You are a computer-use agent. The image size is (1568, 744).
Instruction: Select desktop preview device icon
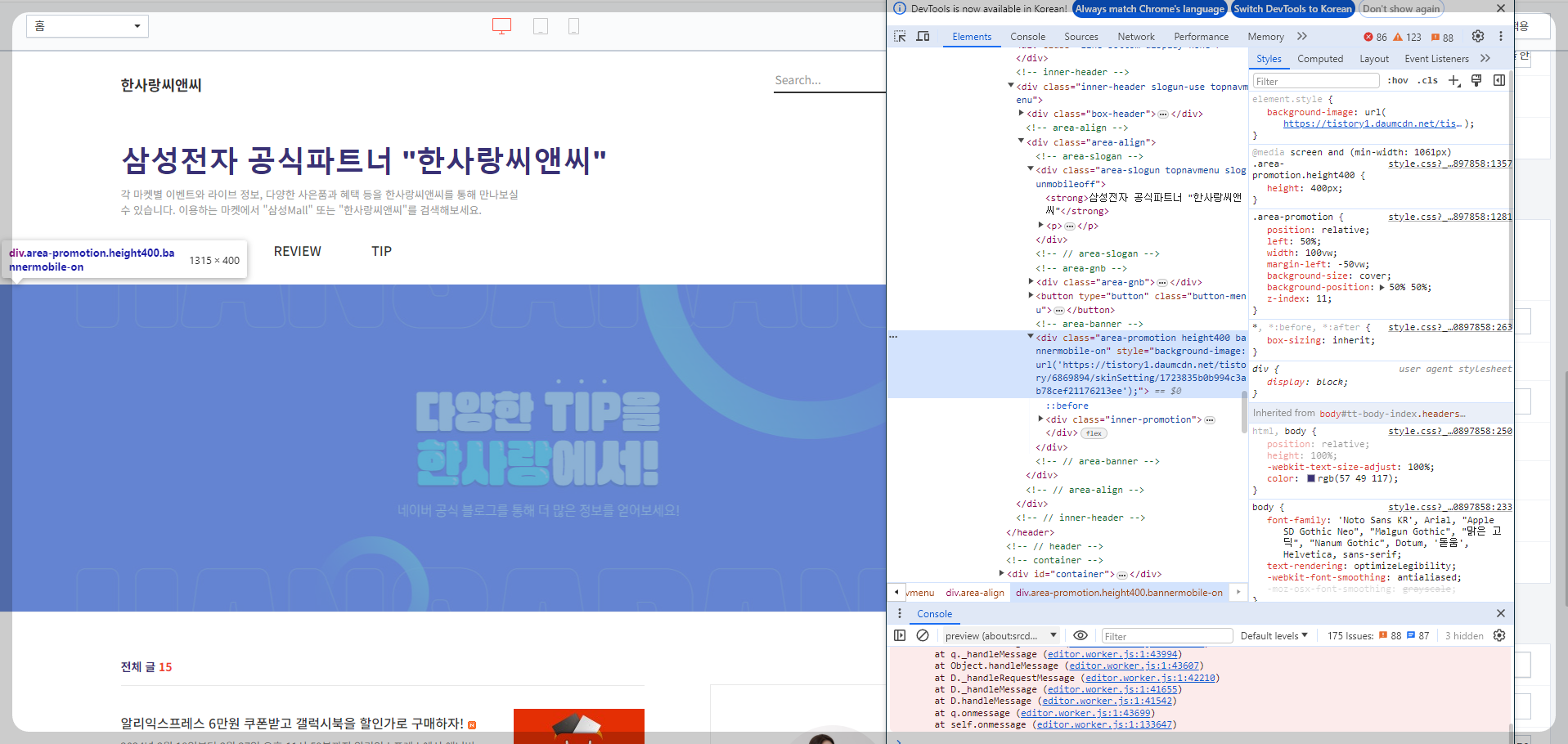click(501, 26)
